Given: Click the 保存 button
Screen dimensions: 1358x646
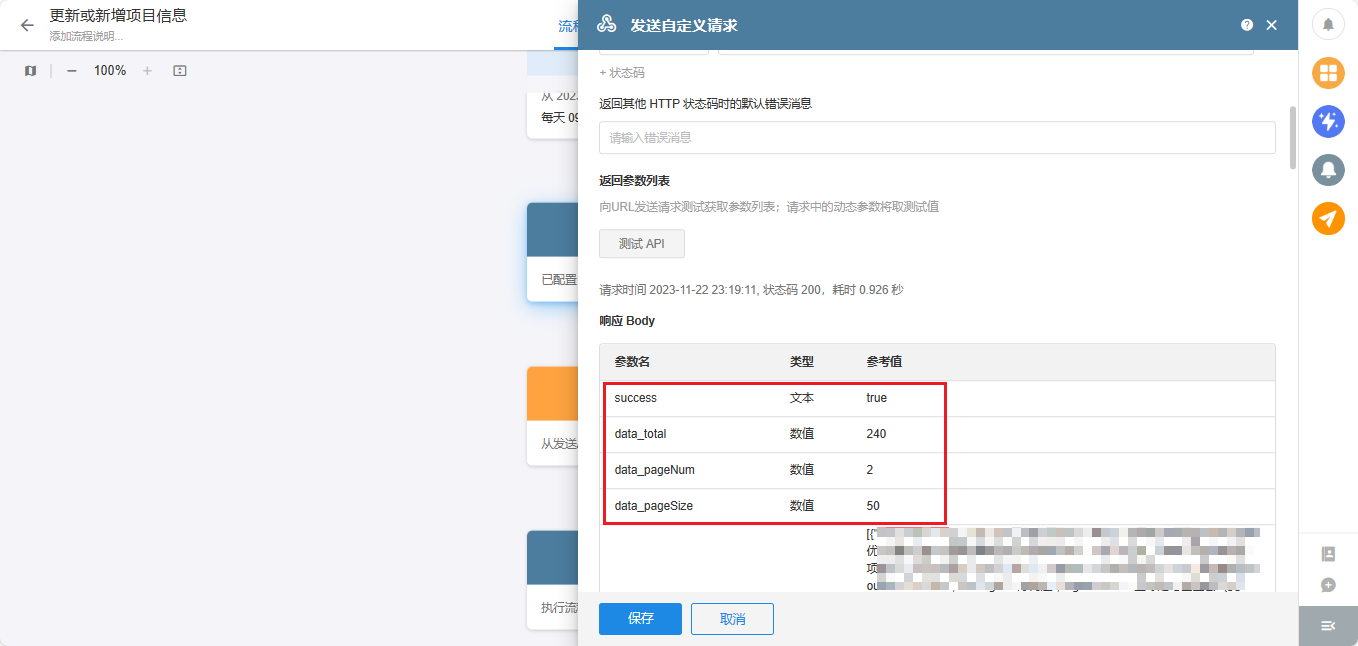Looking at the screenshot, I should [640, 619].
